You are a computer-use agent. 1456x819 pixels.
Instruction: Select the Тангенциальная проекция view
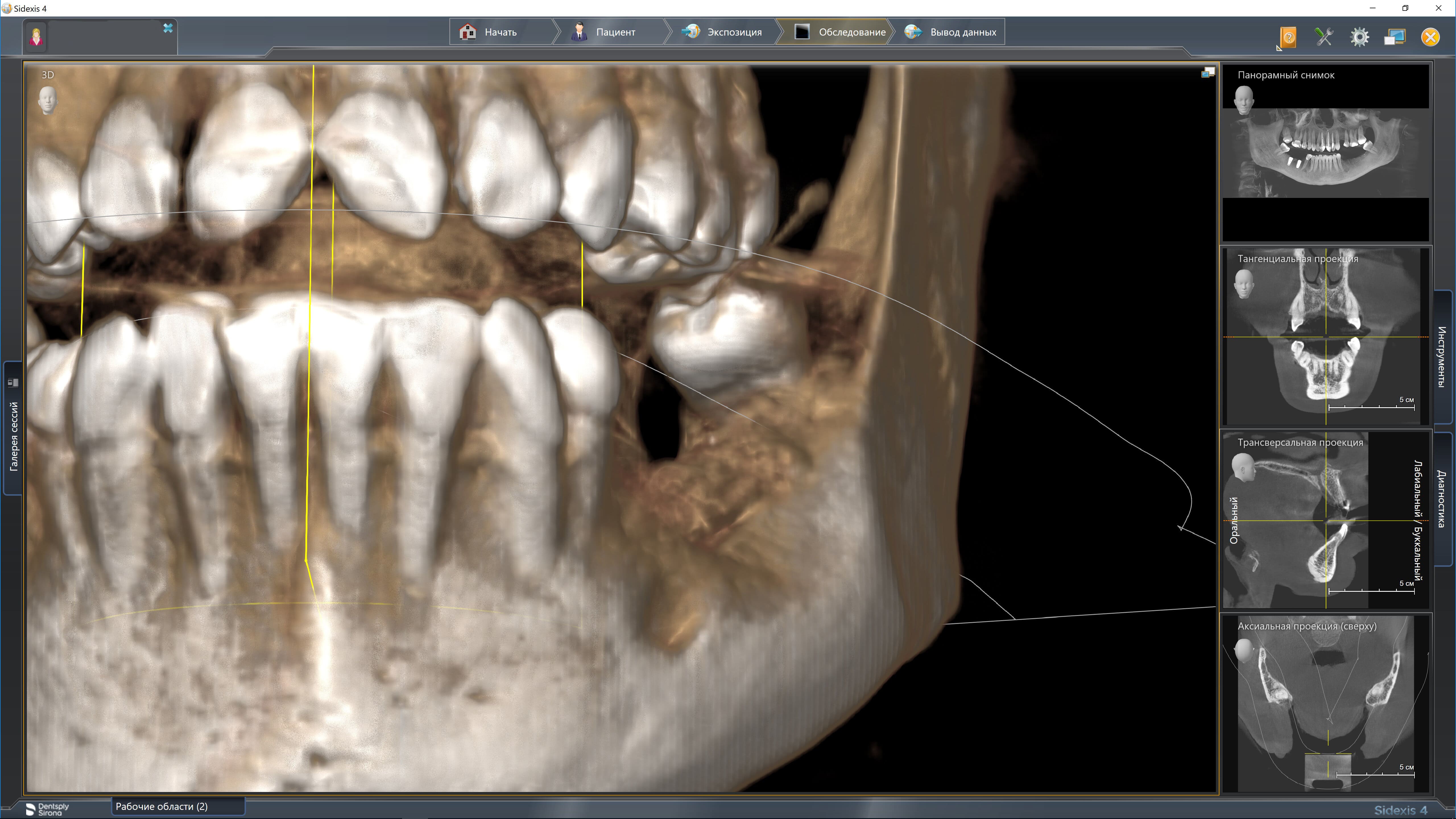1326,336
